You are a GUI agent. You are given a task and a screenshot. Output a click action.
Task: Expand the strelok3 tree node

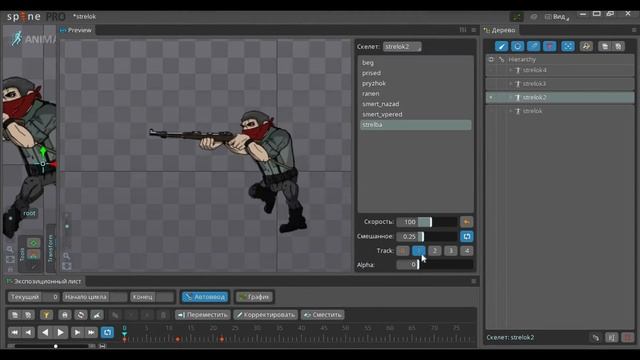(x=510, y=84)
